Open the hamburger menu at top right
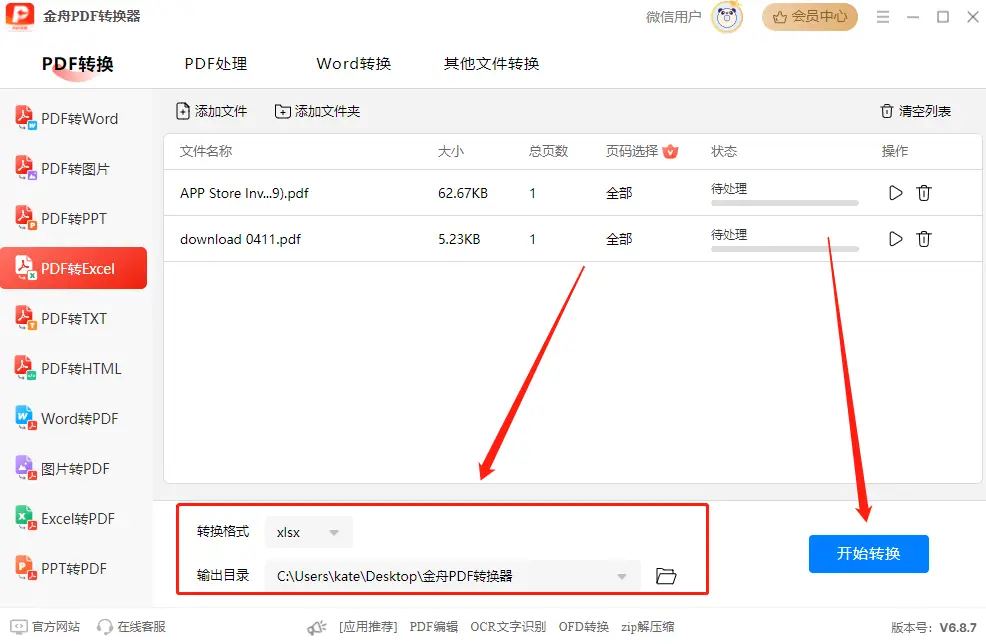This screenshot has width=986, height=644. (x=884, y=17)
